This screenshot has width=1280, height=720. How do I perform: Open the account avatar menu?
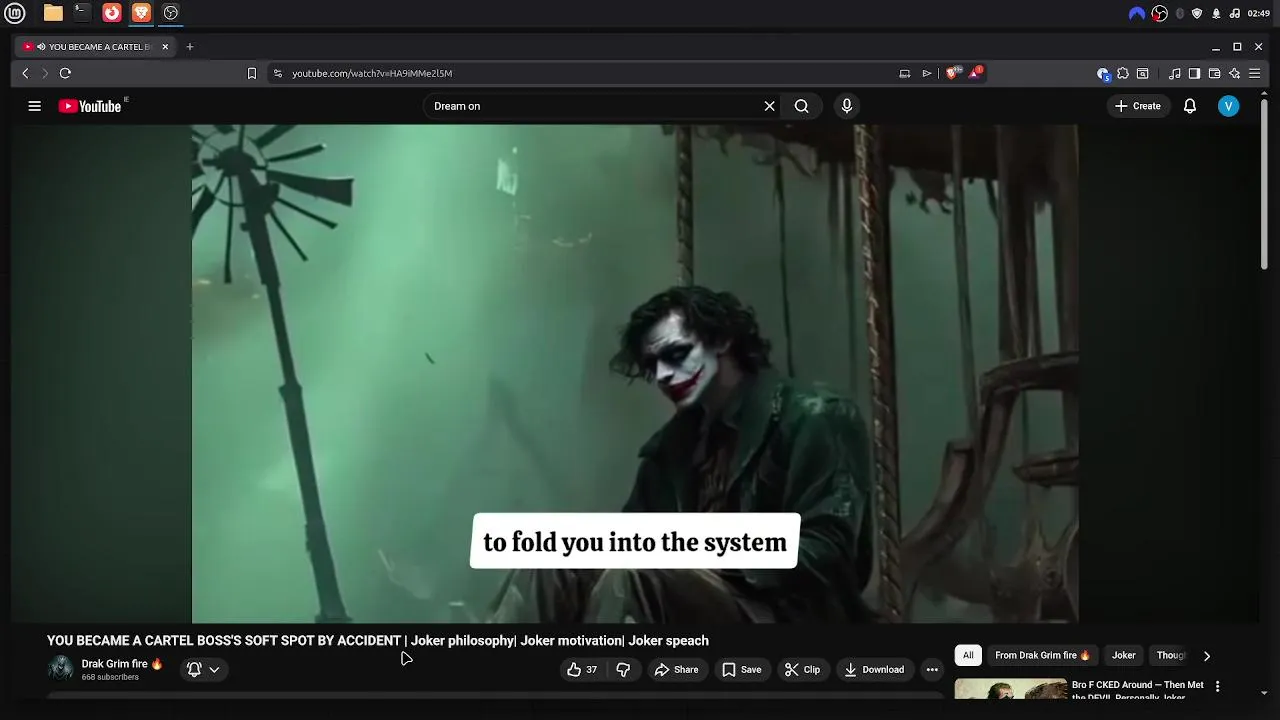[x=1229, y=106]
